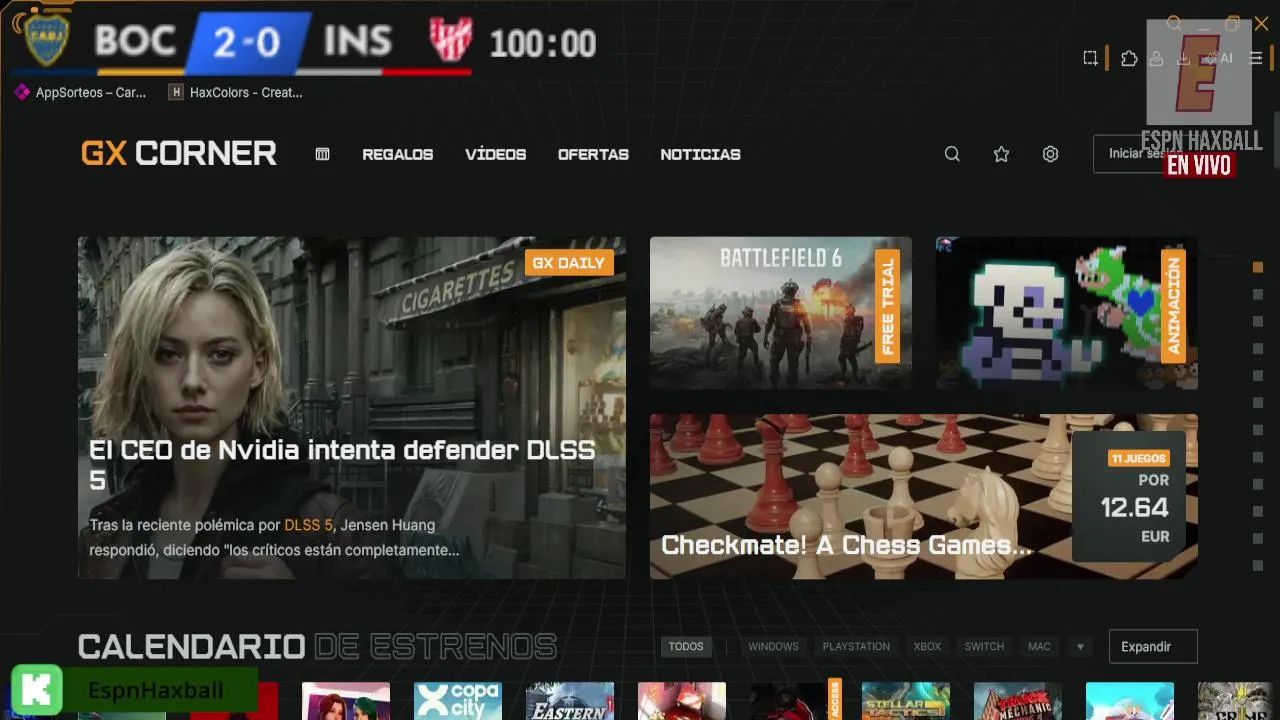Screen dimensions: 1280x720
Task: Open the Nvidia DLSS 5 GX Daily article
Action: tap(352, 407)
